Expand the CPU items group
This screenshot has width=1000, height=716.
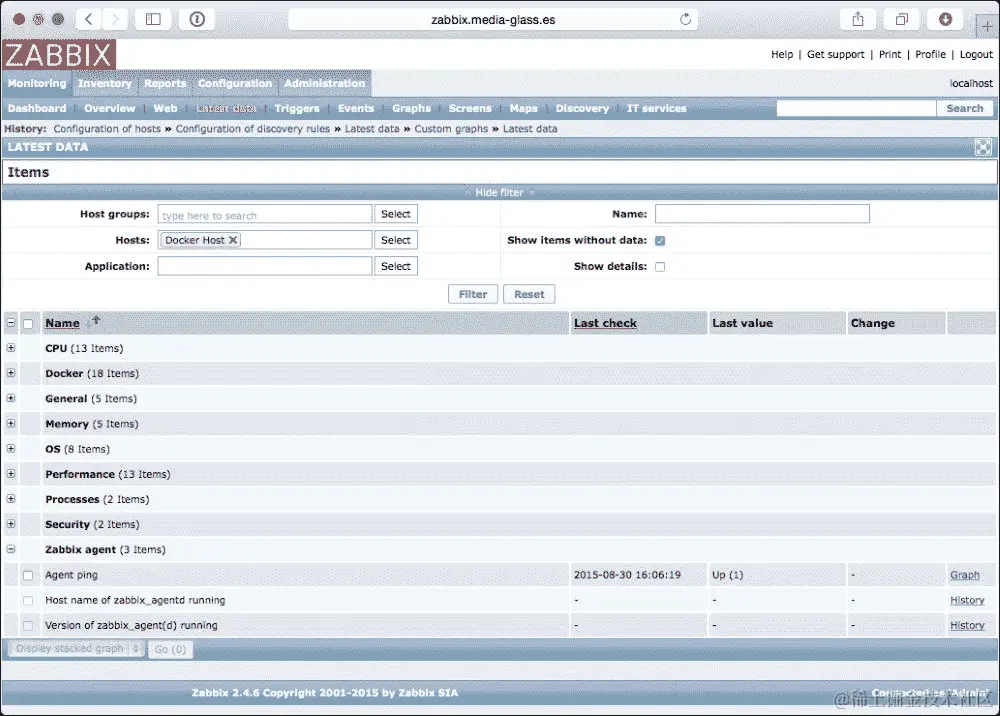point(10,348)
